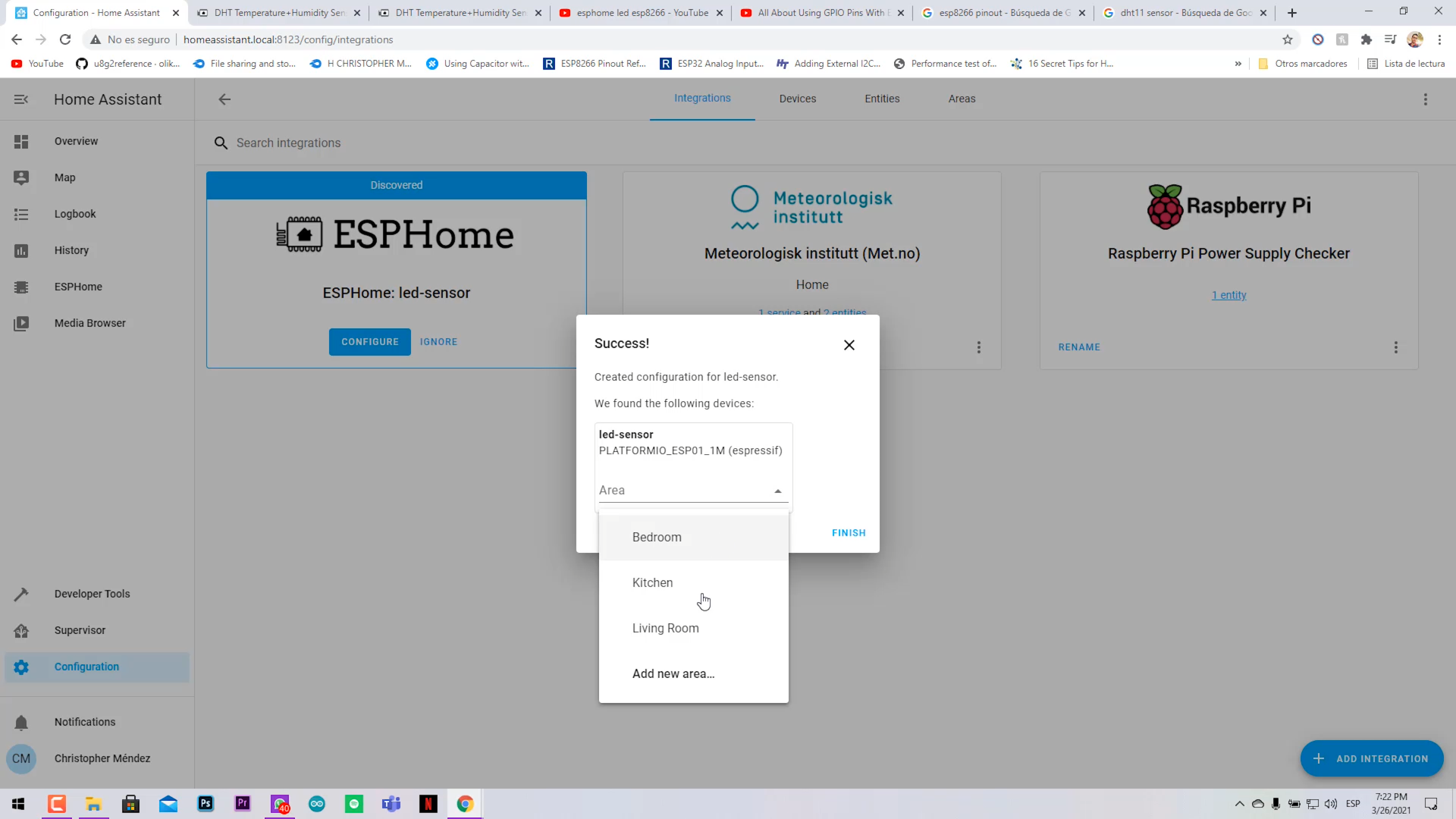This screenshot has height=819, width=1456.
Task: Switch to the Entities tab
Action: pyautogui.click(x=882, y=99)
